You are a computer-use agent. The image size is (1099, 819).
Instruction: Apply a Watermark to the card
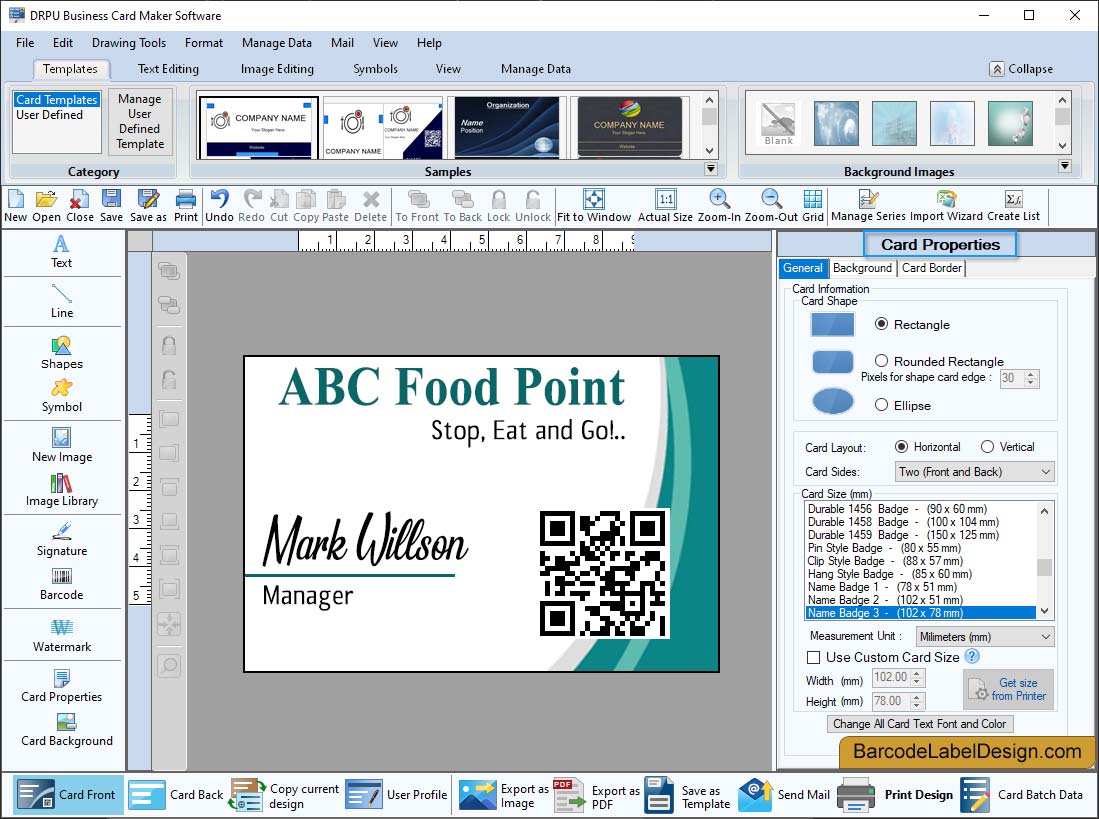click(62, 635)
